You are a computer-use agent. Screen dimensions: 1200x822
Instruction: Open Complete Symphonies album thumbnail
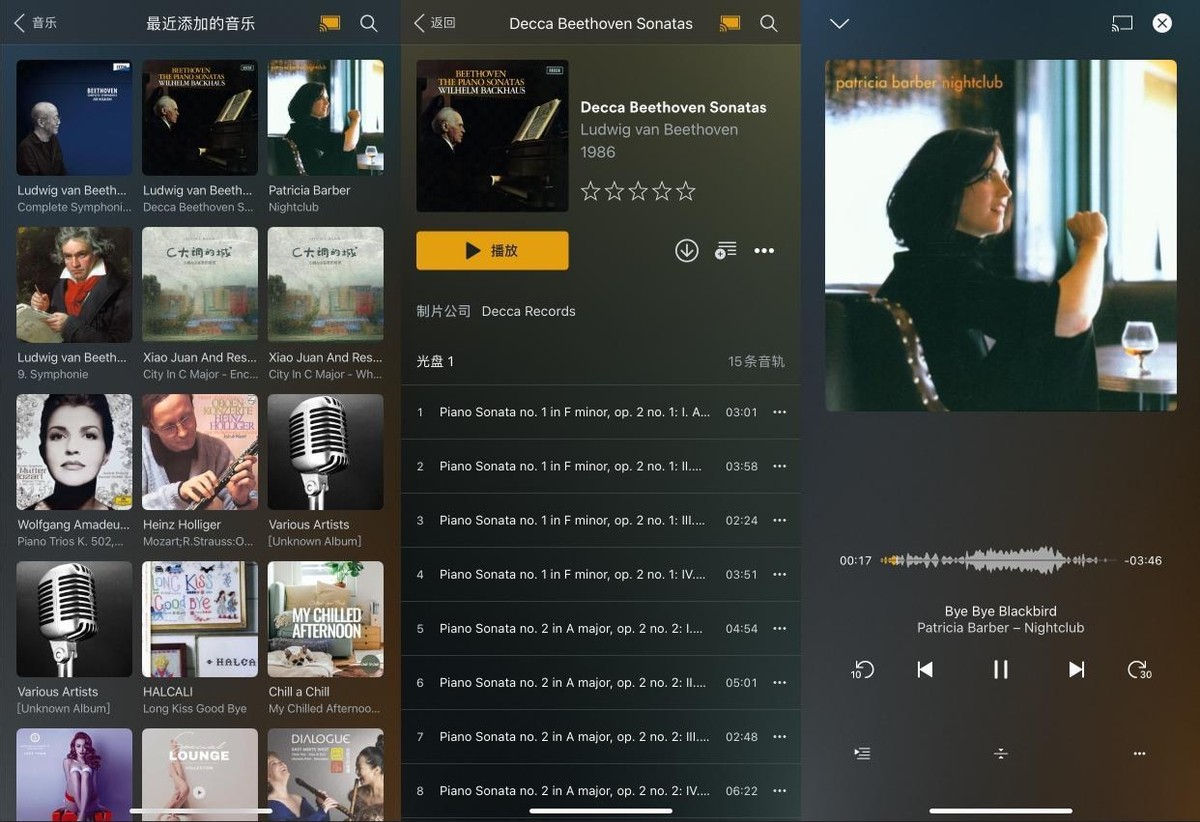tap(74, 118)
